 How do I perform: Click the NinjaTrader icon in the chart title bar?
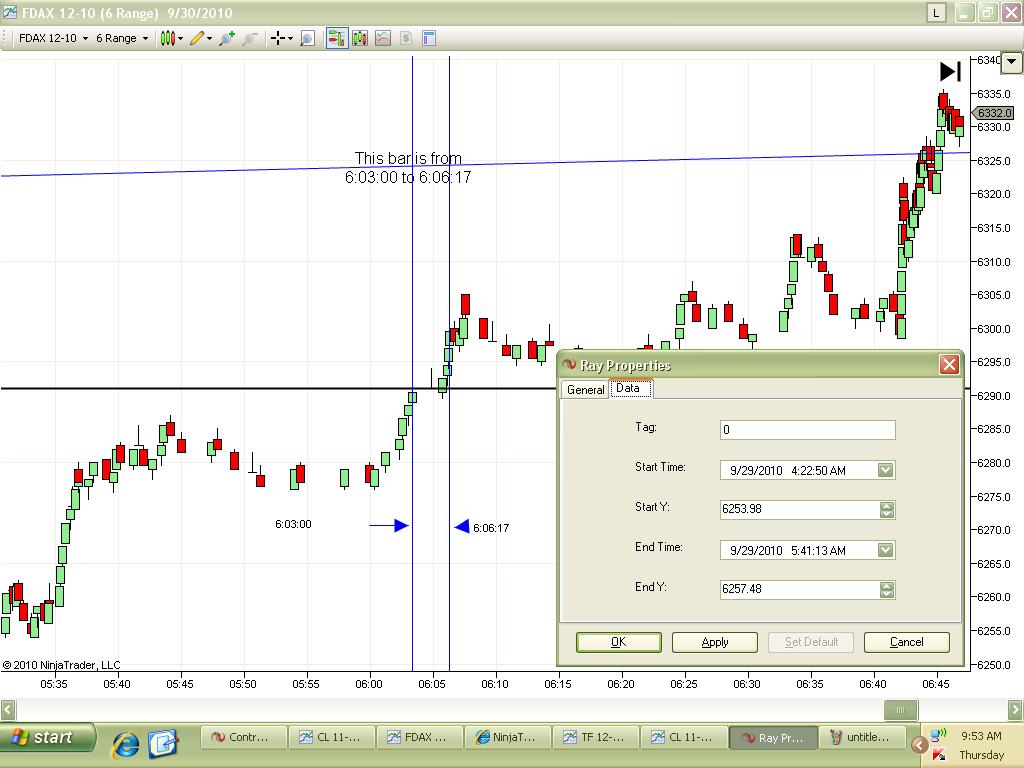pyautogui.click(x=9, y=12)
